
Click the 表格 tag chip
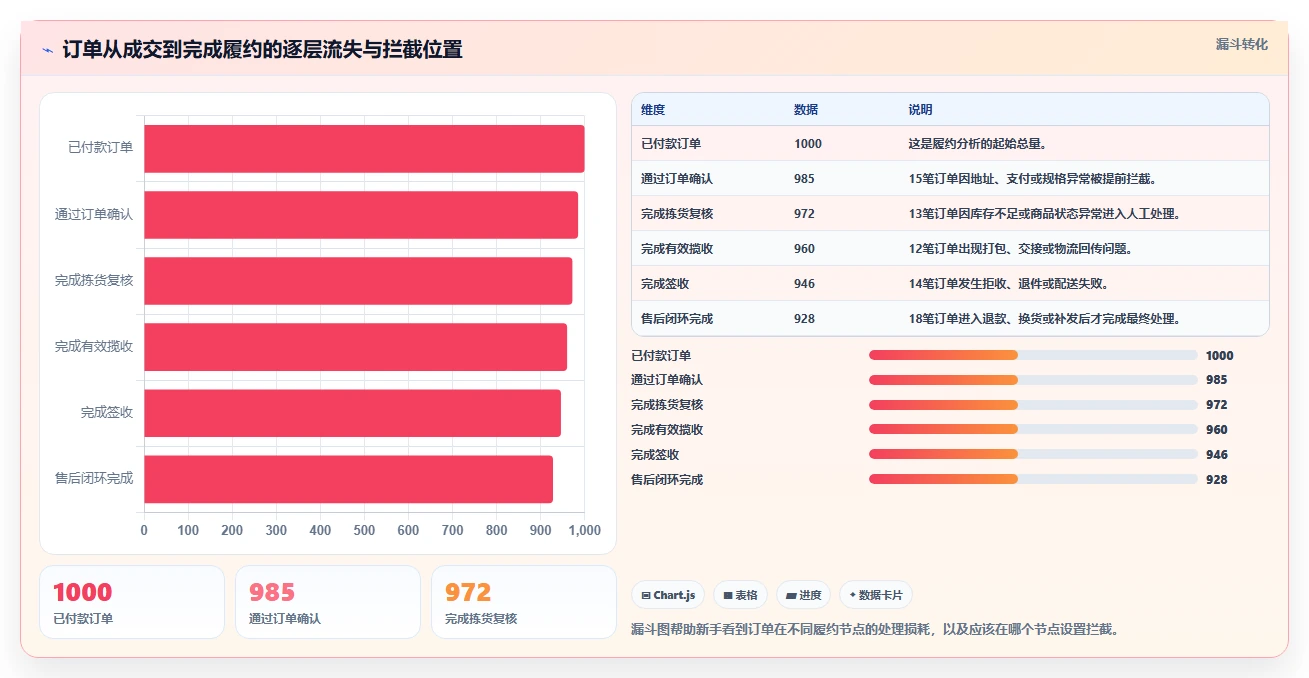[740, 595]
